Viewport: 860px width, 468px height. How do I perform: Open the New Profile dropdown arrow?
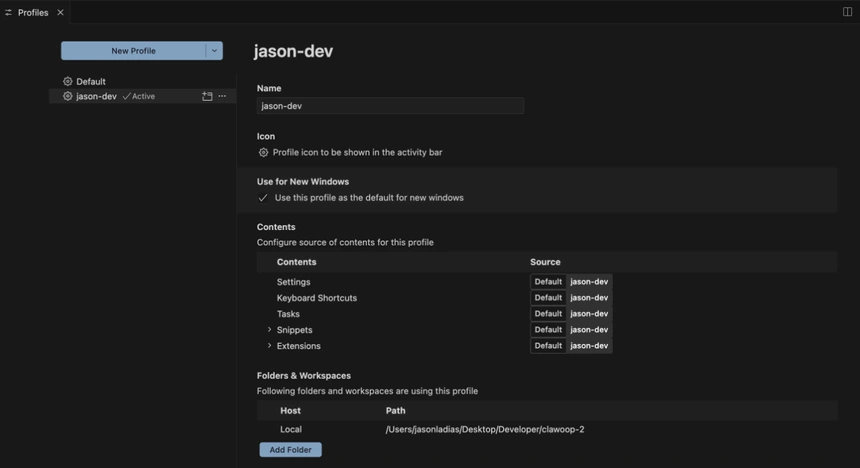click(214, 51)
